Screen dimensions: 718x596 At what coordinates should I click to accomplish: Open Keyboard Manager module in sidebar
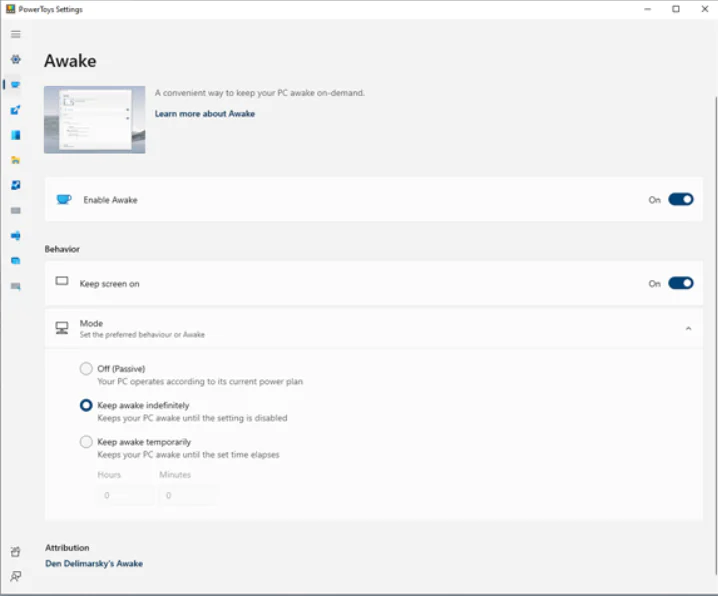tap(16, 211)
